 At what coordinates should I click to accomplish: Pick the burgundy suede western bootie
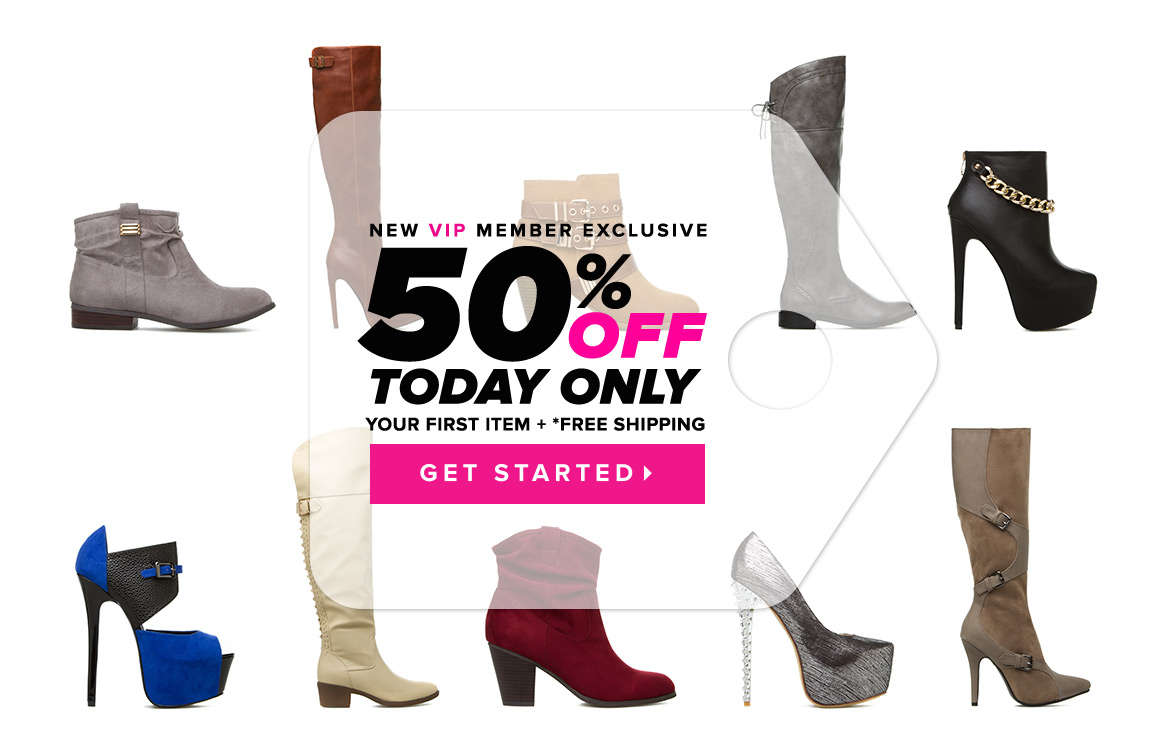(577, 617)
